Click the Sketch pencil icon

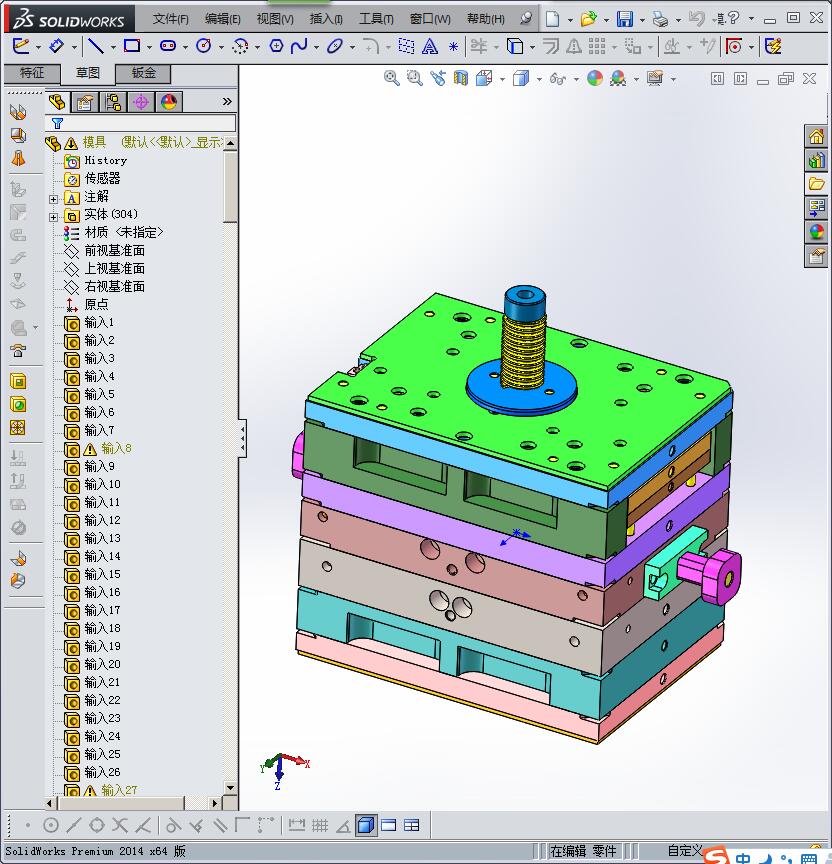click(20, 46)
